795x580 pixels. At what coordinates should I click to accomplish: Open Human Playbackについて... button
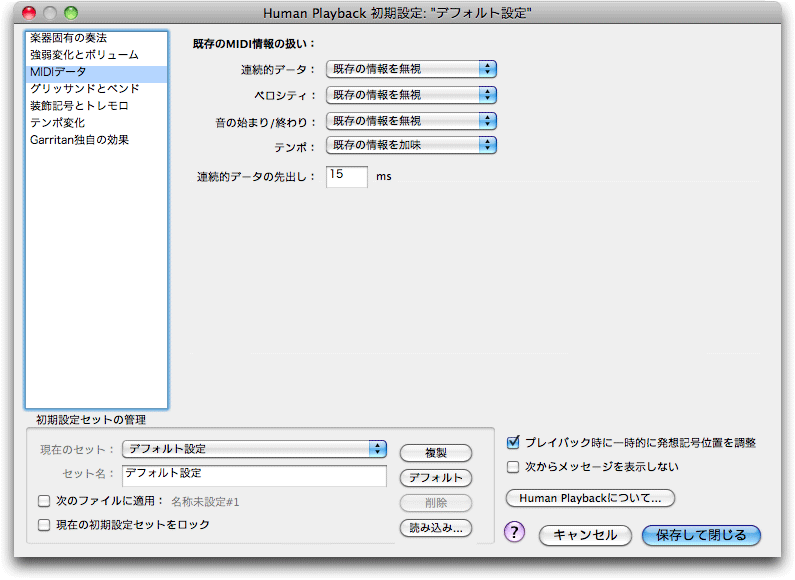590,498
